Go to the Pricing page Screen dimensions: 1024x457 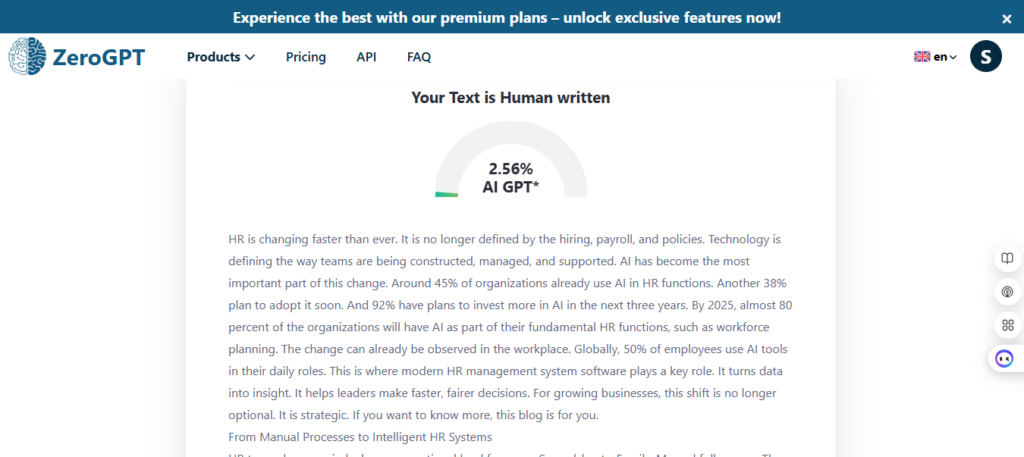[x=306, y=57]
